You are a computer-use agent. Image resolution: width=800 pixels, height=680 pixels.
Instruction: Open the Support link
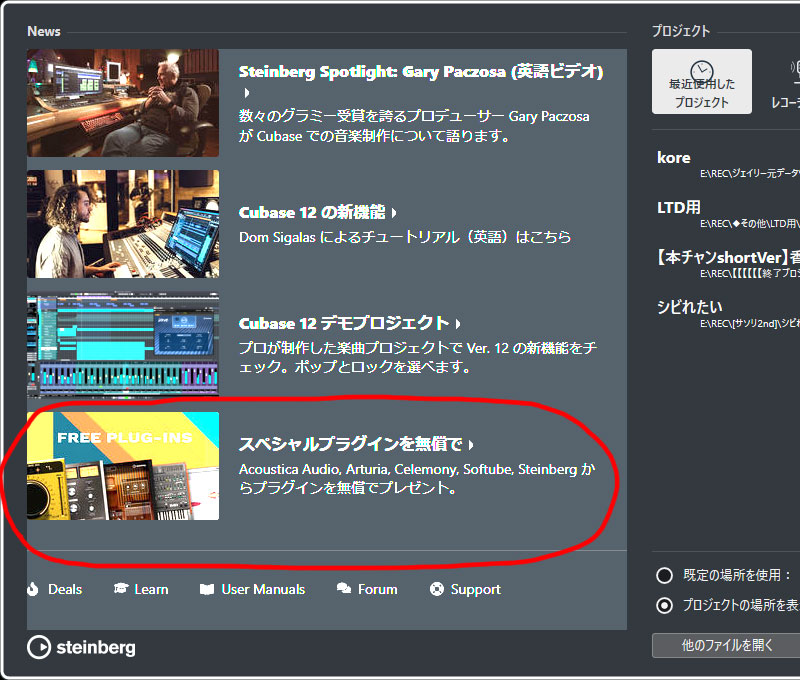pyautogui.click(x=476, y=590)
